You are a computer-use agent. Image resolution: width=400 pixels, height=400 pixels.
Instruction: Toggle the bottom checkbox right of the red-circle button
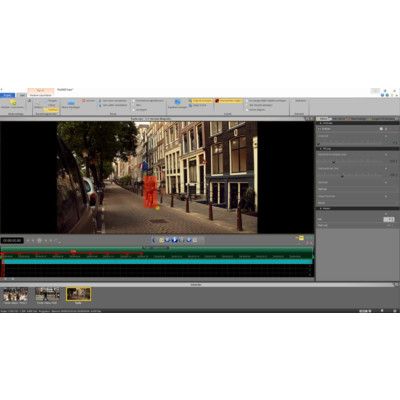(x=248, y=109)
